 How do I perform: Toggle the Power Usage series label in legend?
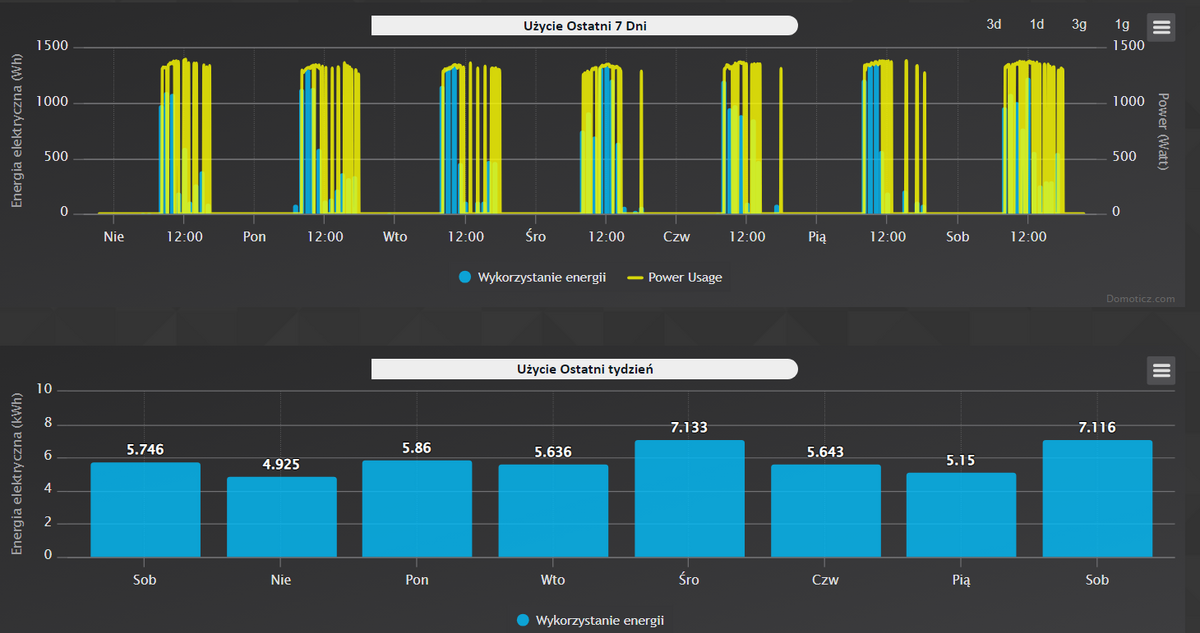[684, 277]
